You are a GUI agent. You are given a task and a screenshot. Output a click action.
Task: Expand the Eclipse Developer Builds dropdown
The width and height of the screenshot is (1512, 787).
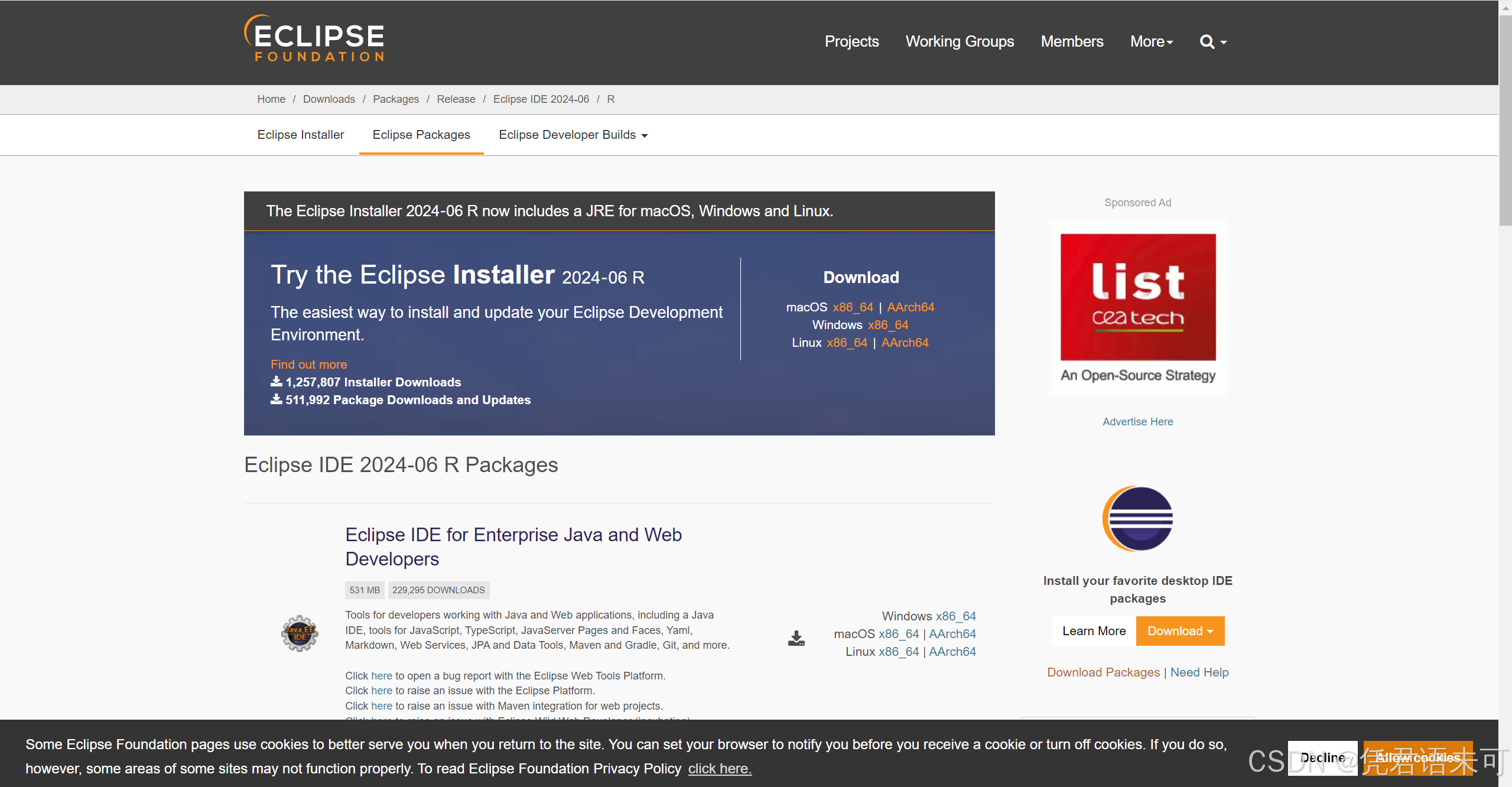[573, 135]
